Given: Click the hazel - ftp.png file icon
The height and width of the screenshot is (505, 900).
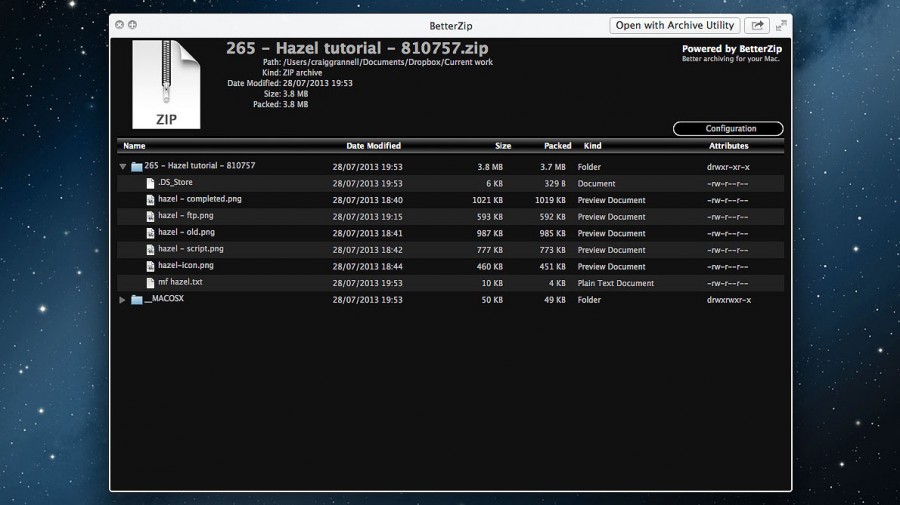Looking at the screenshot, I should [x=150, y=216].
